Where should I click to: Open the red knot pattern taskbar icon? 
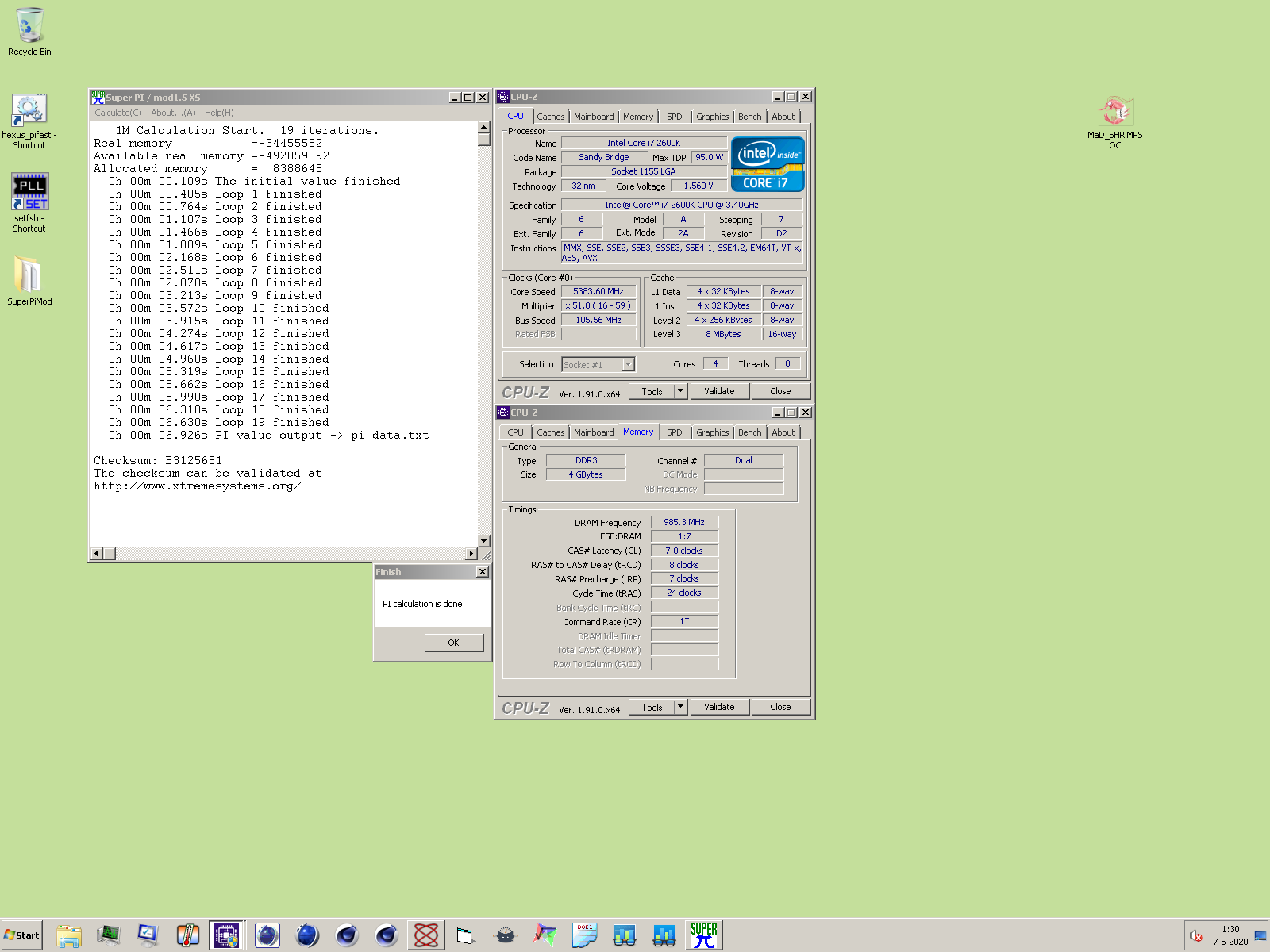426,935
